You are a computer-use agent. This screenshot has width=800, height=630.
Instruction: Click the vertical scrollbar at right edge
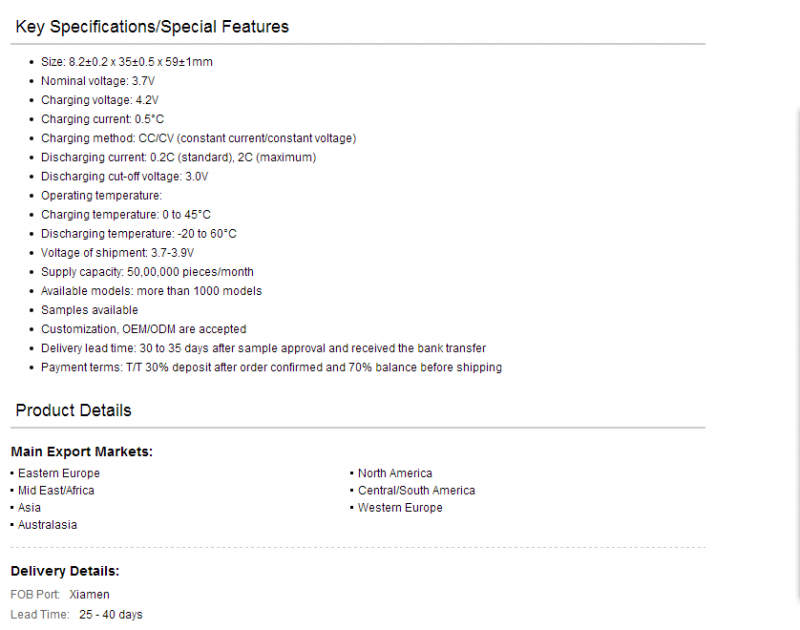point(797,357)
